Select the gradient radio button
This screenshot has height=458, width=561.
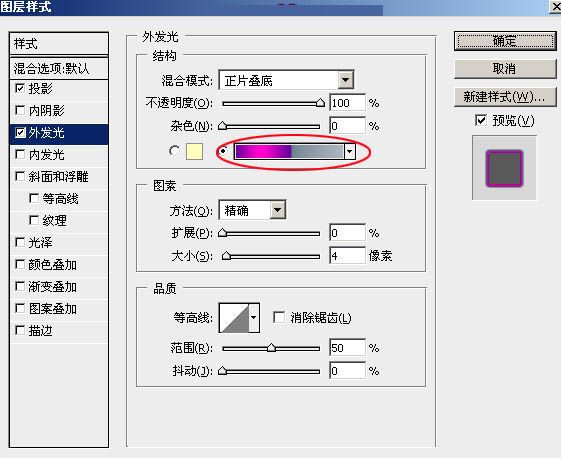223,151
